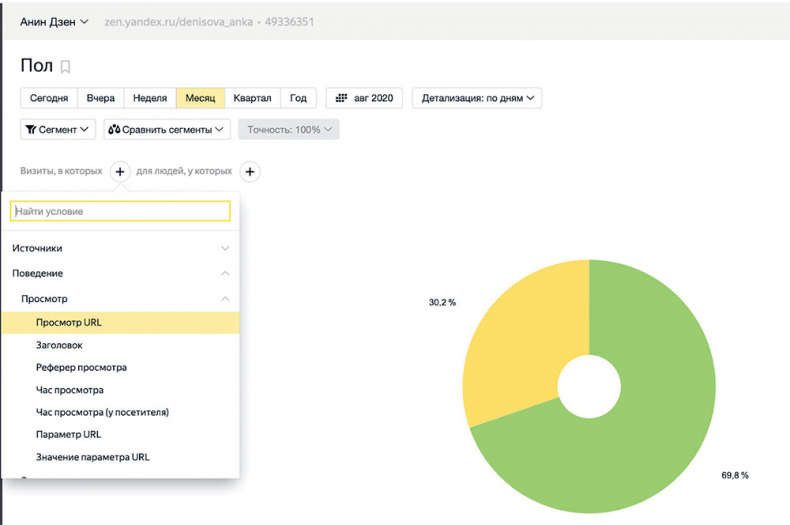Open the Детализация: по дням dropdown
The image size is (790, 525).
[477, 98]
